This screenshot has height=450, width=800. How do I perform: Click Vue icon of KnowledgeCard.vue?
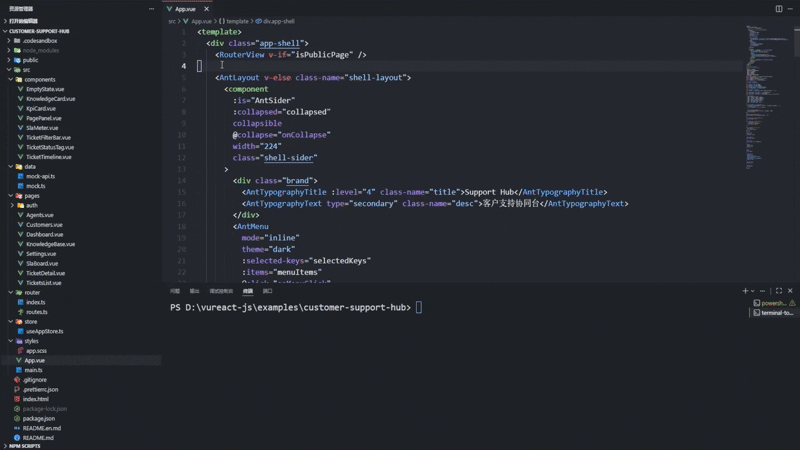tap(20, 99)
